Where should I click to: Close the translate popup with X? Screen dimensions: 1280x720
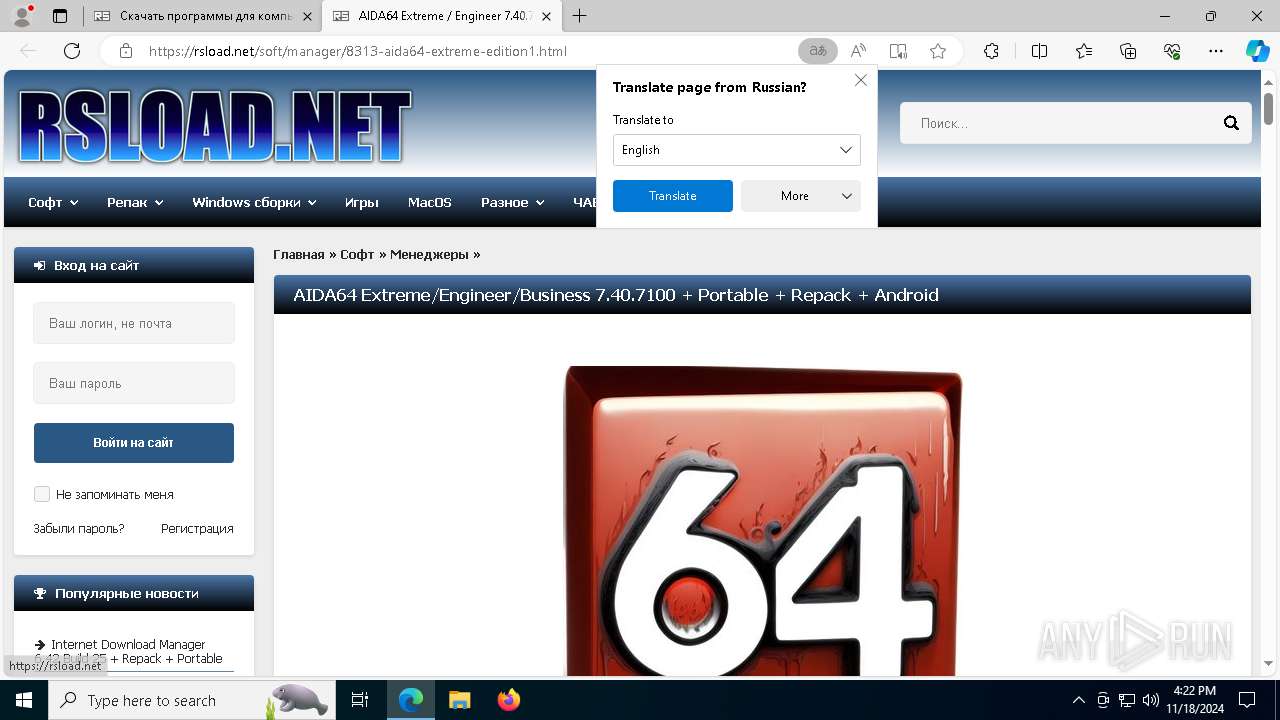point(860,80)
